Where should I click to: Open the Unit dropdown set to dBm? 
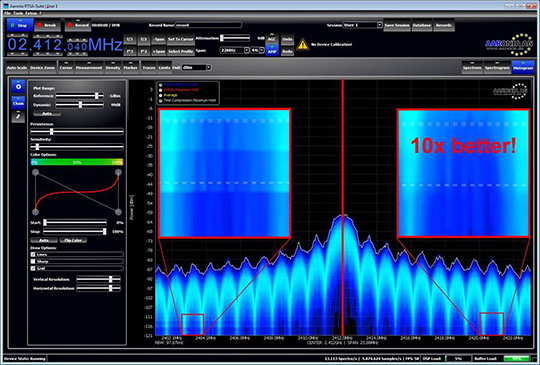pyautogui.click(x=196, y=67)
